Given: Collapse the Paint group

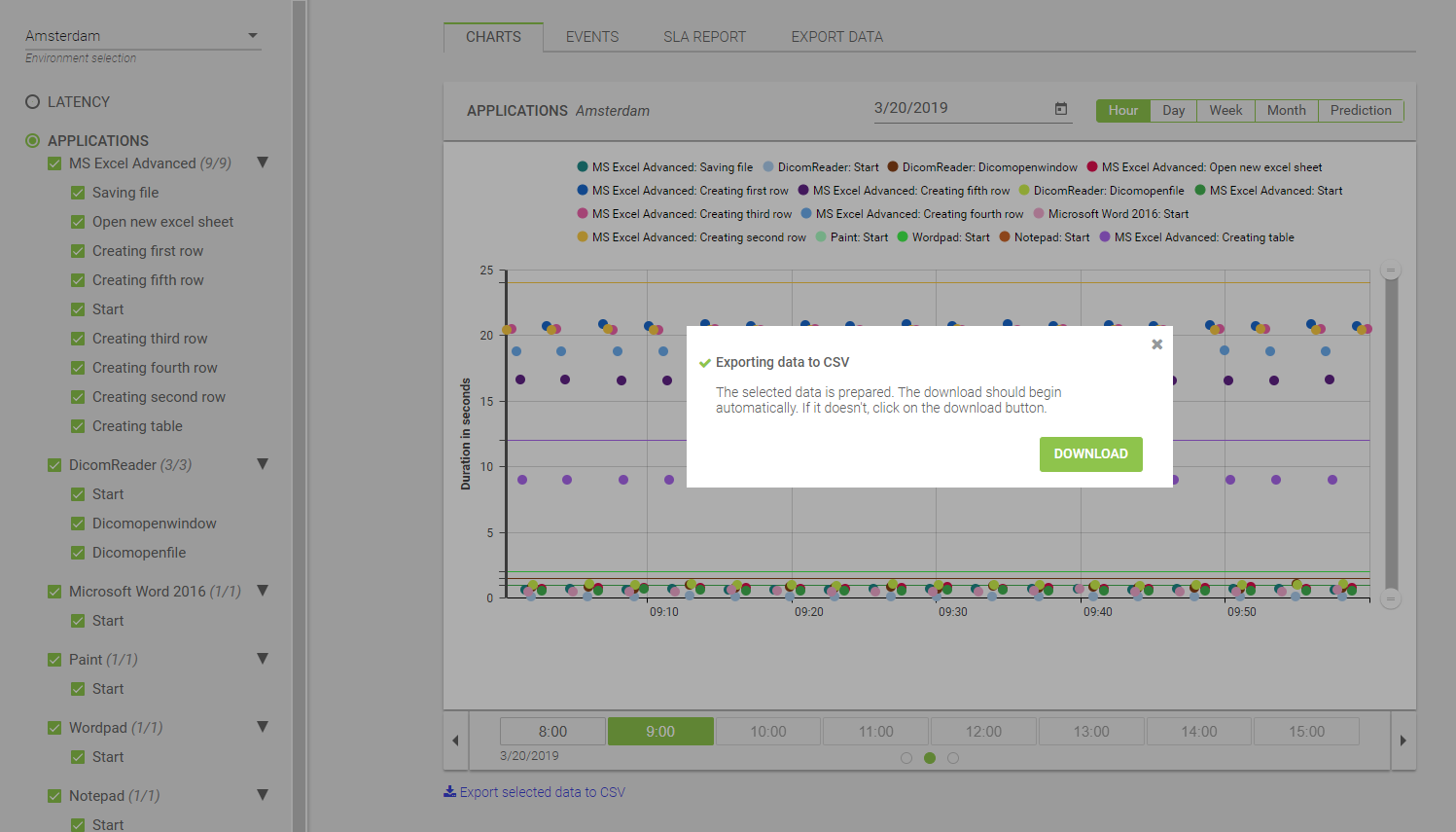Looking at the screenshot, I should [263, 659].
